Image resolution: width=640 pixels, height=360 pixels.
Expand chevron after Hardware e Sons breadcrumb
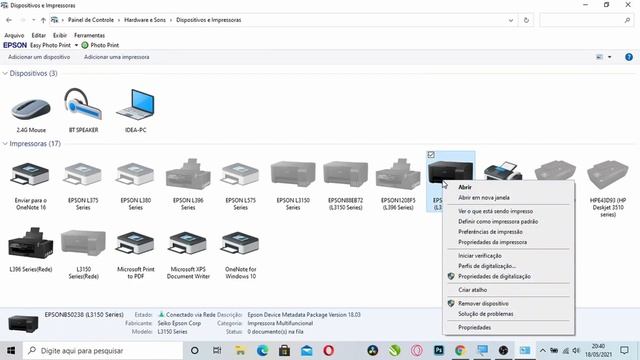click(x=171, y=20)
